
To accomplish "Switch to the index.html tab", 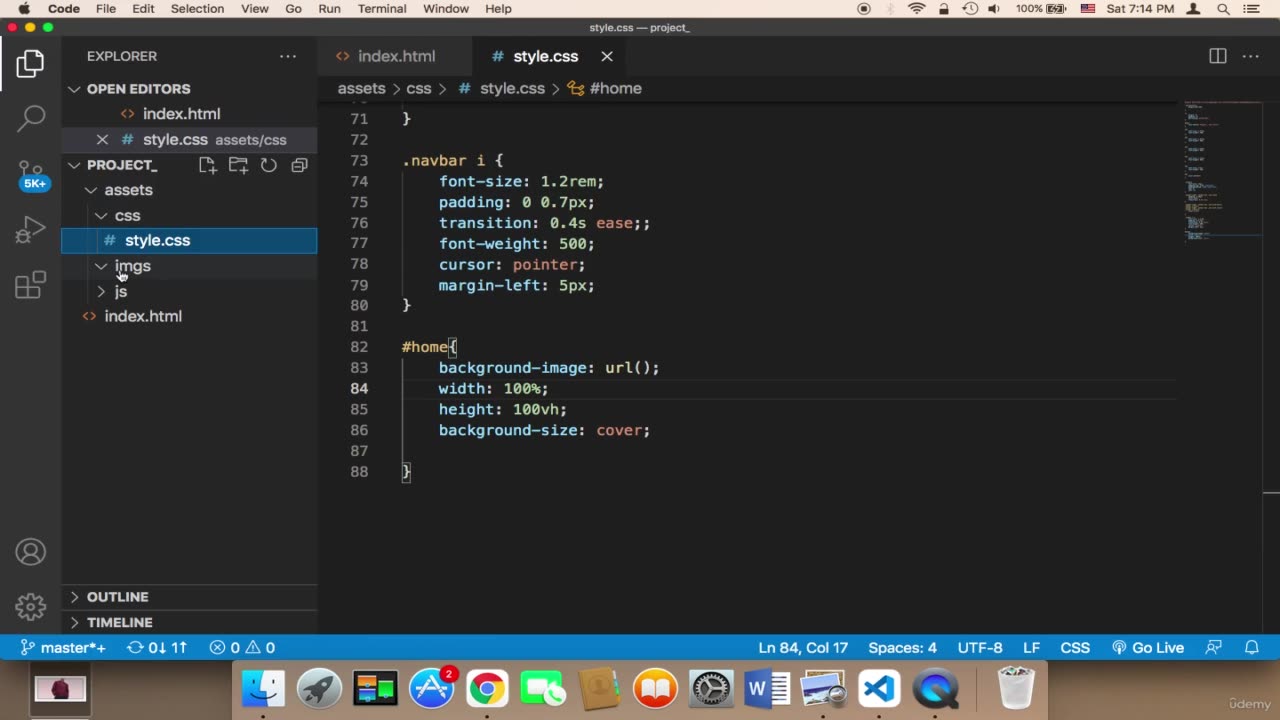I will (x=397, y=56).
